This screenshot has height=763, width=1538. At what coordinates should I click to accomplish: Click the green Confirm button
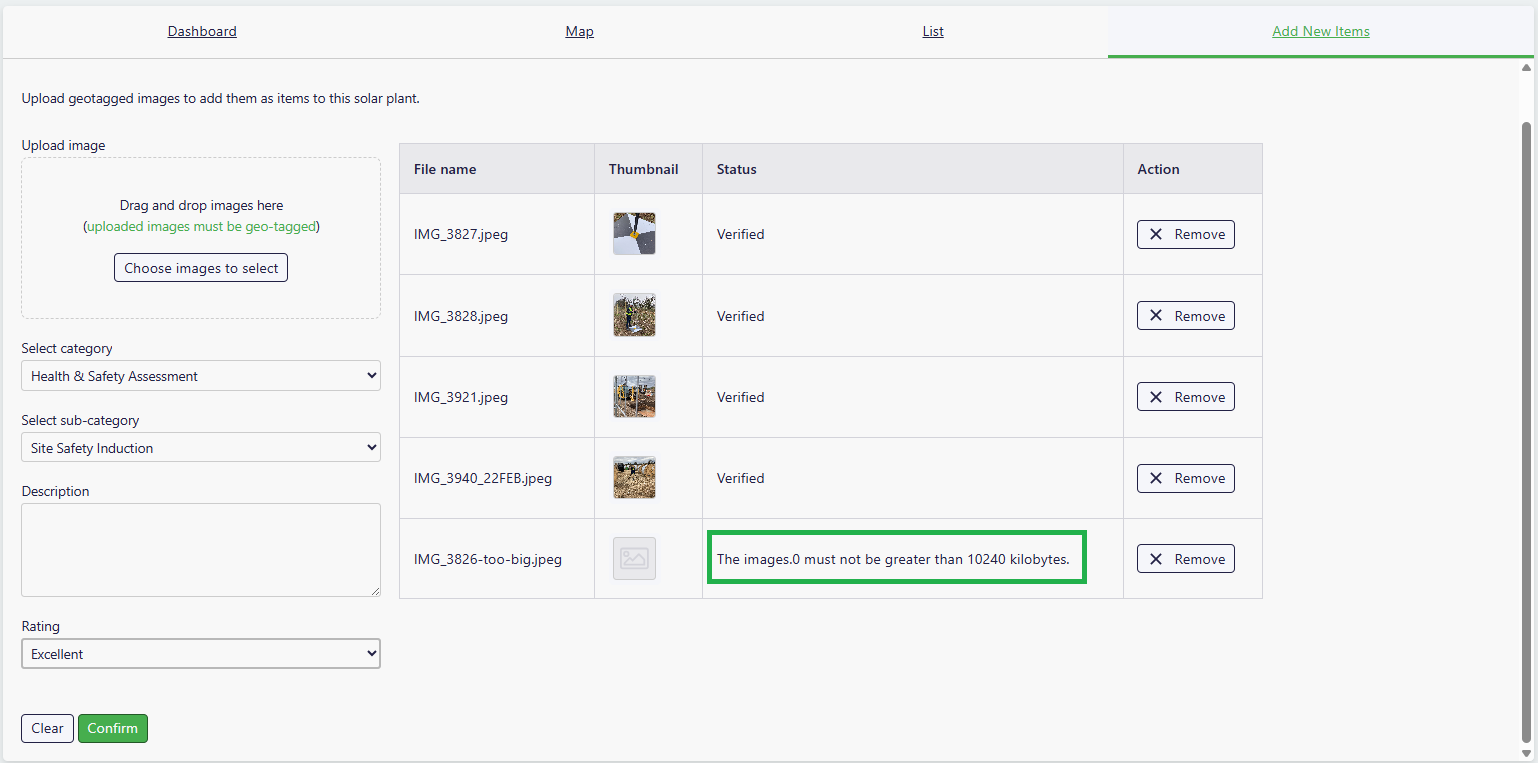(113, 728)
